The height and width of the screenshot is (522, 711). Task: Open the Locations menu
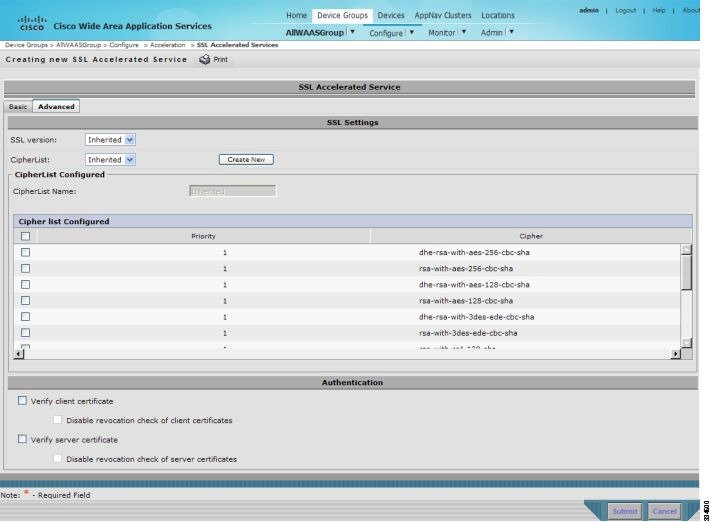coord(498,15)
